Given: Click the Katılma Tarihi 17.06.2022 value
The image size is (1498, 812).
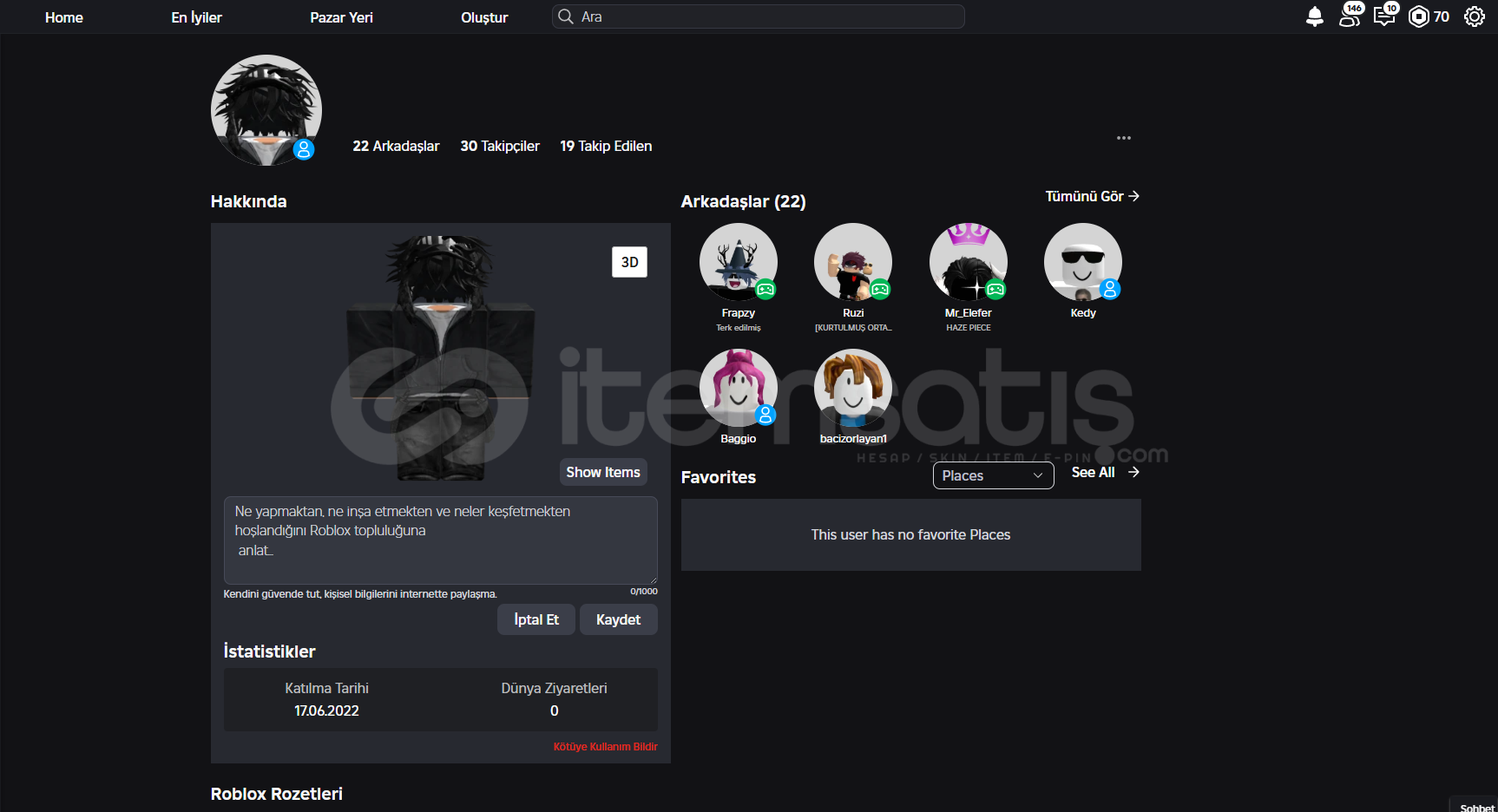Looking at the screenshot, I should pos(326,710).
